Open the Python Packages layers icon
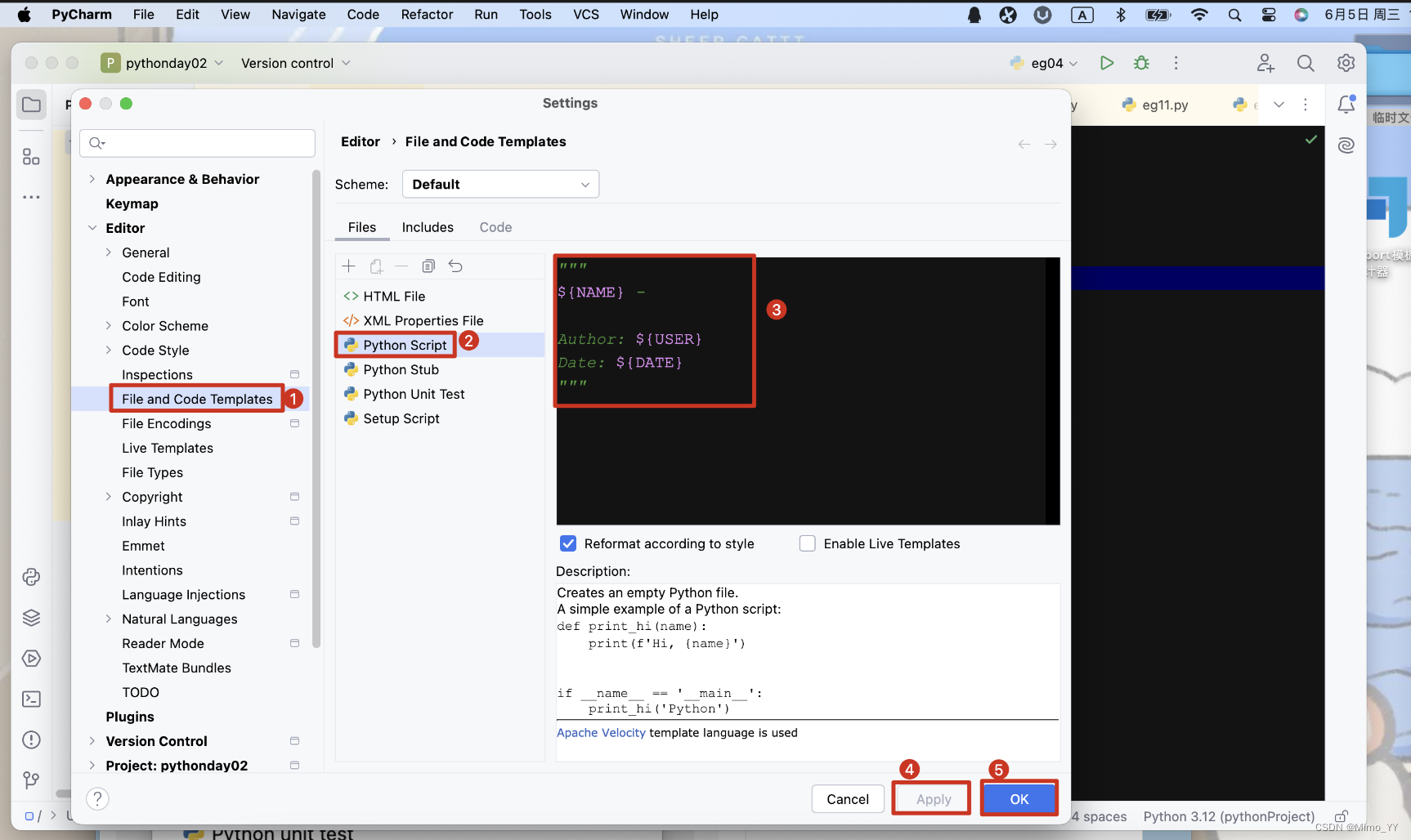The height and width of the screenshot is (840, 1411). [31, 618]
